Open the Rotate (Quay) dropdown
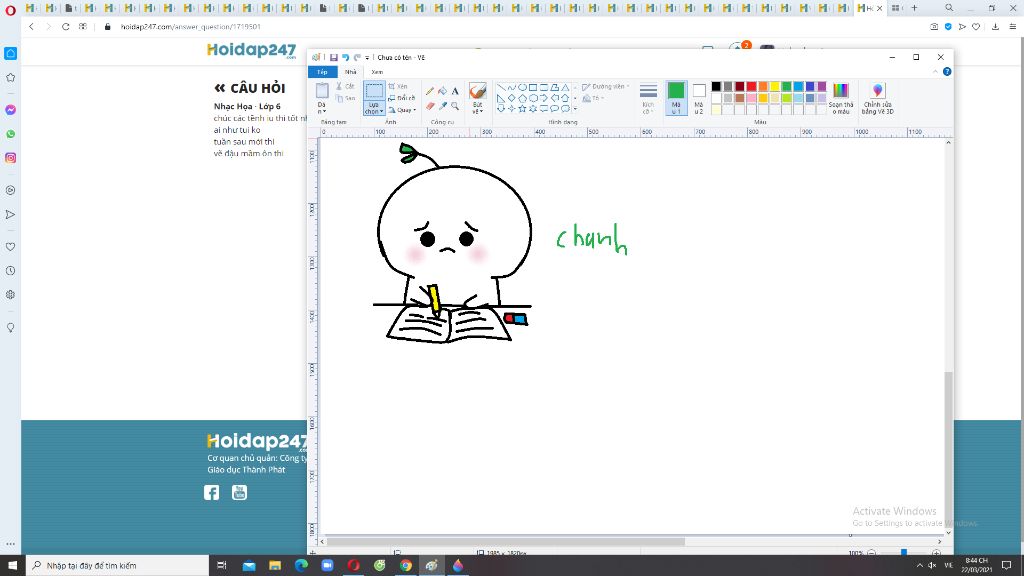Image resolution: width=1024 pixels, height=576 pixels. pos(402,110)
